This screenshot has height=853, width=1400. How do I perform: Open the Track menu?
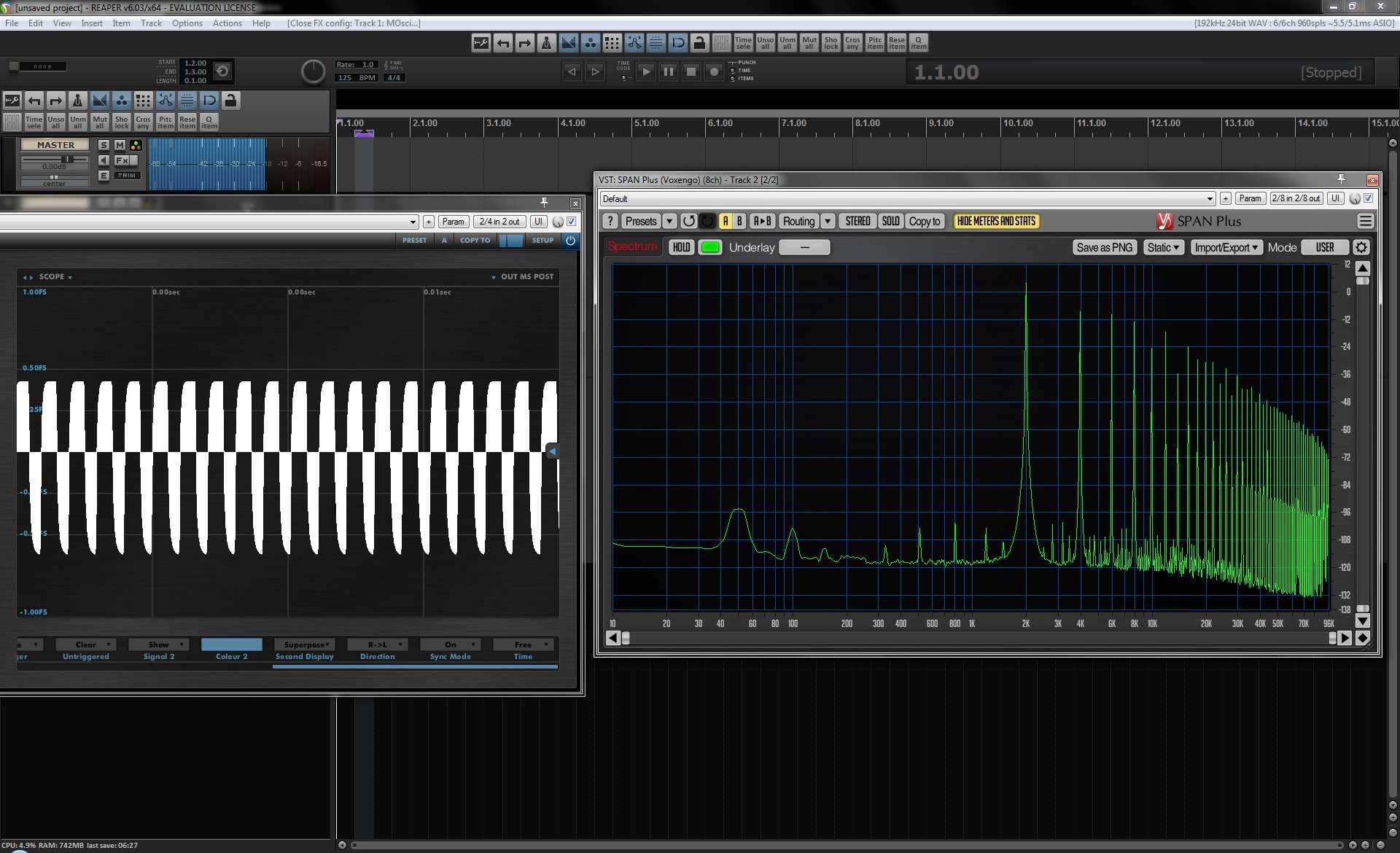151,23
